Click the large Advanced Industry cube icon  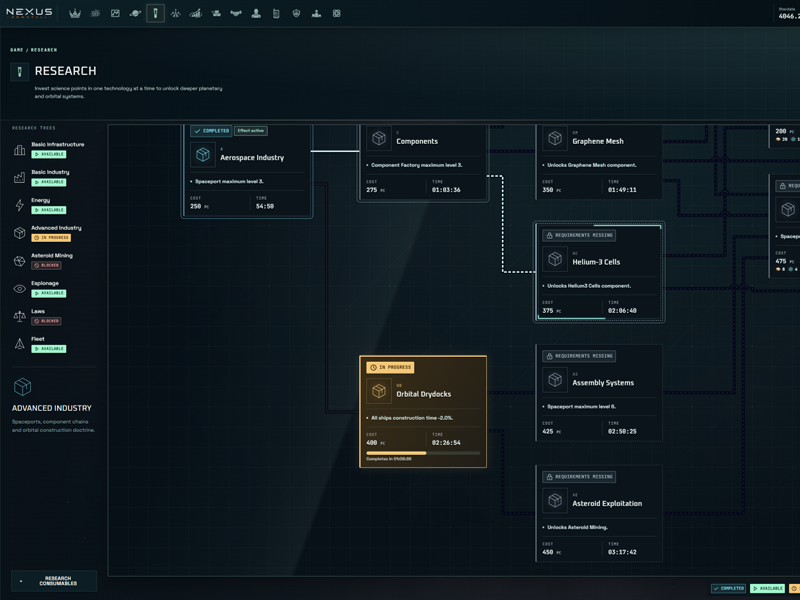22,387
